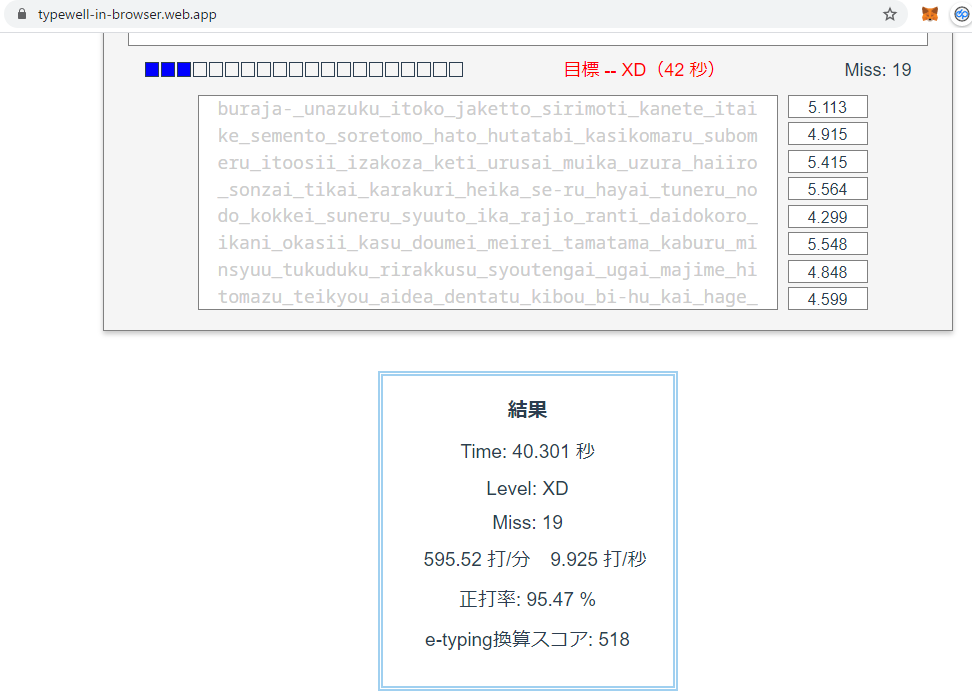This screenshot has width=972, height=696.
Task: Click the 9.925 打/秒 speed value
Action: click(x=598, y=559)
